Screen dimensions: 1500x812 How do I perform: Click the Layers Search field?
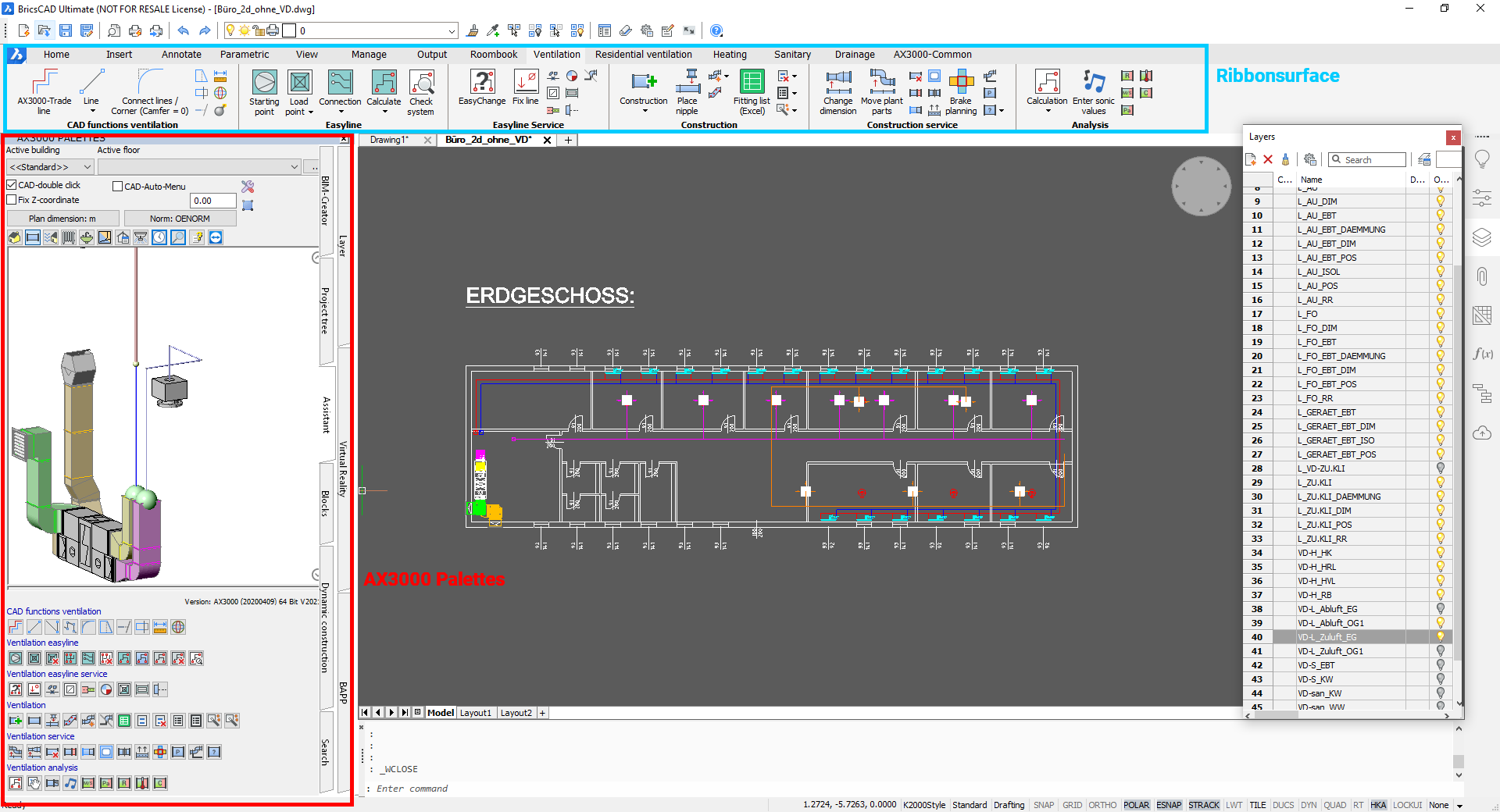(1367, 159)
